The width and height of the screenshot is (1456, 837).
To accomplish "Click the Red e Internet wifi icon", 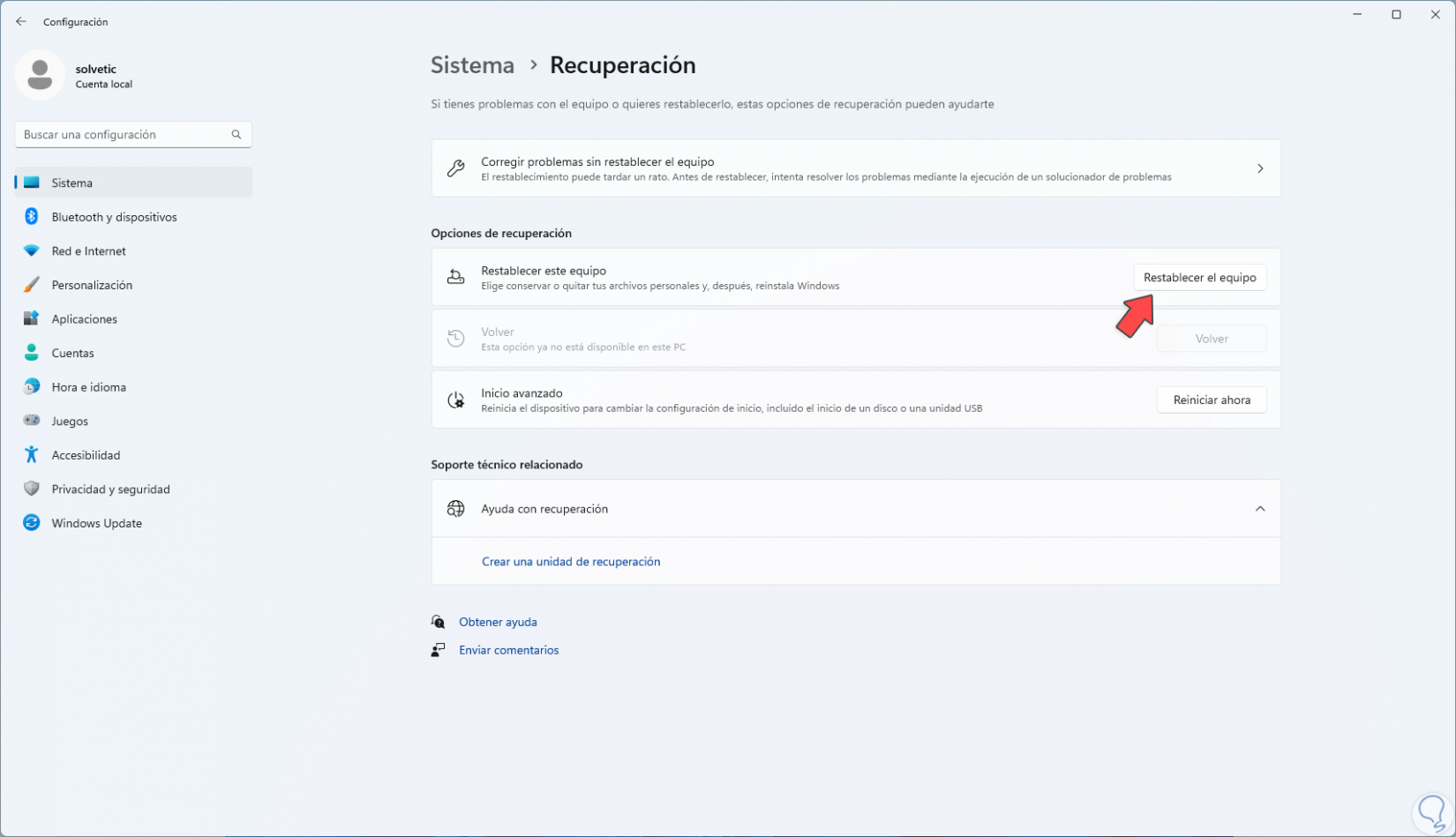I will click(32, 251).
